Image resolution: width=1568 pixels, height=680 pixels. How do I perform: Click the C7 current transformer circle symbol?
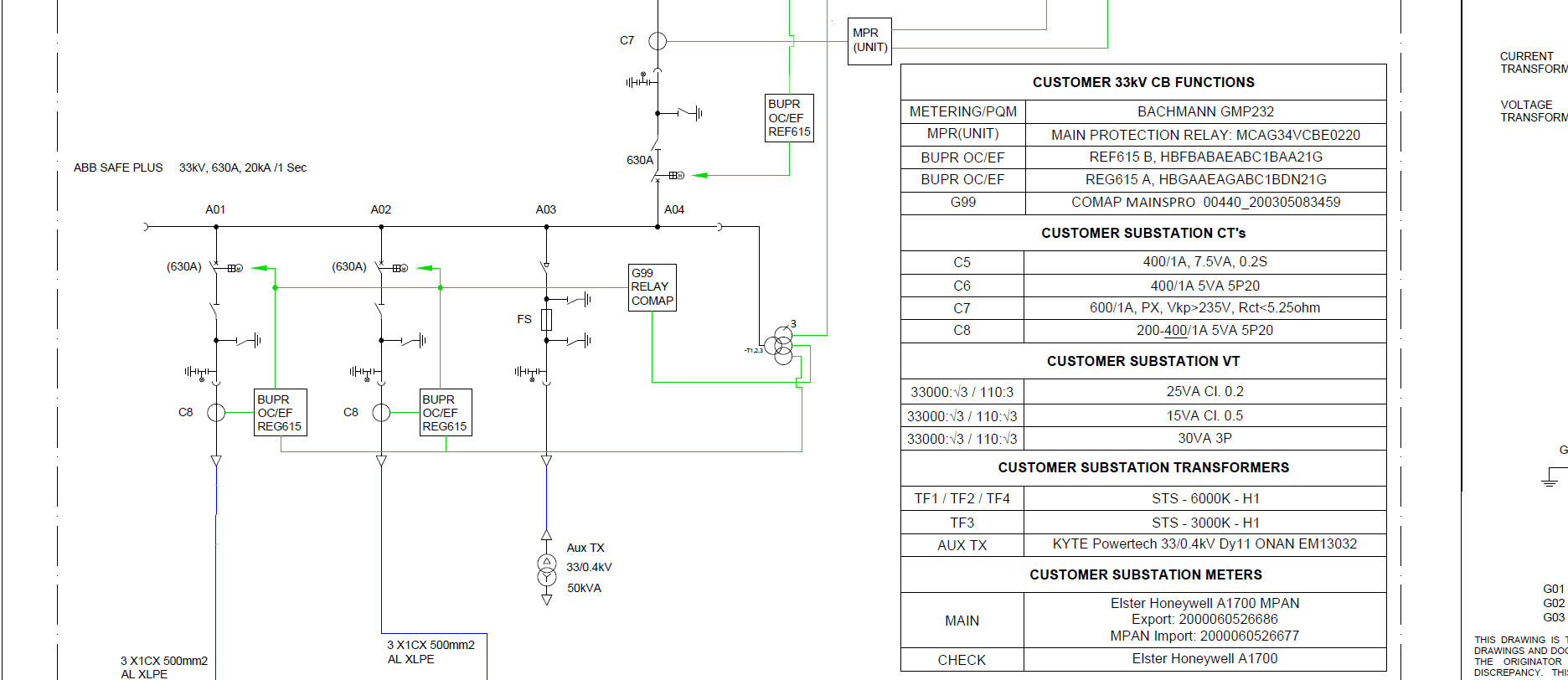click(658, 40)
